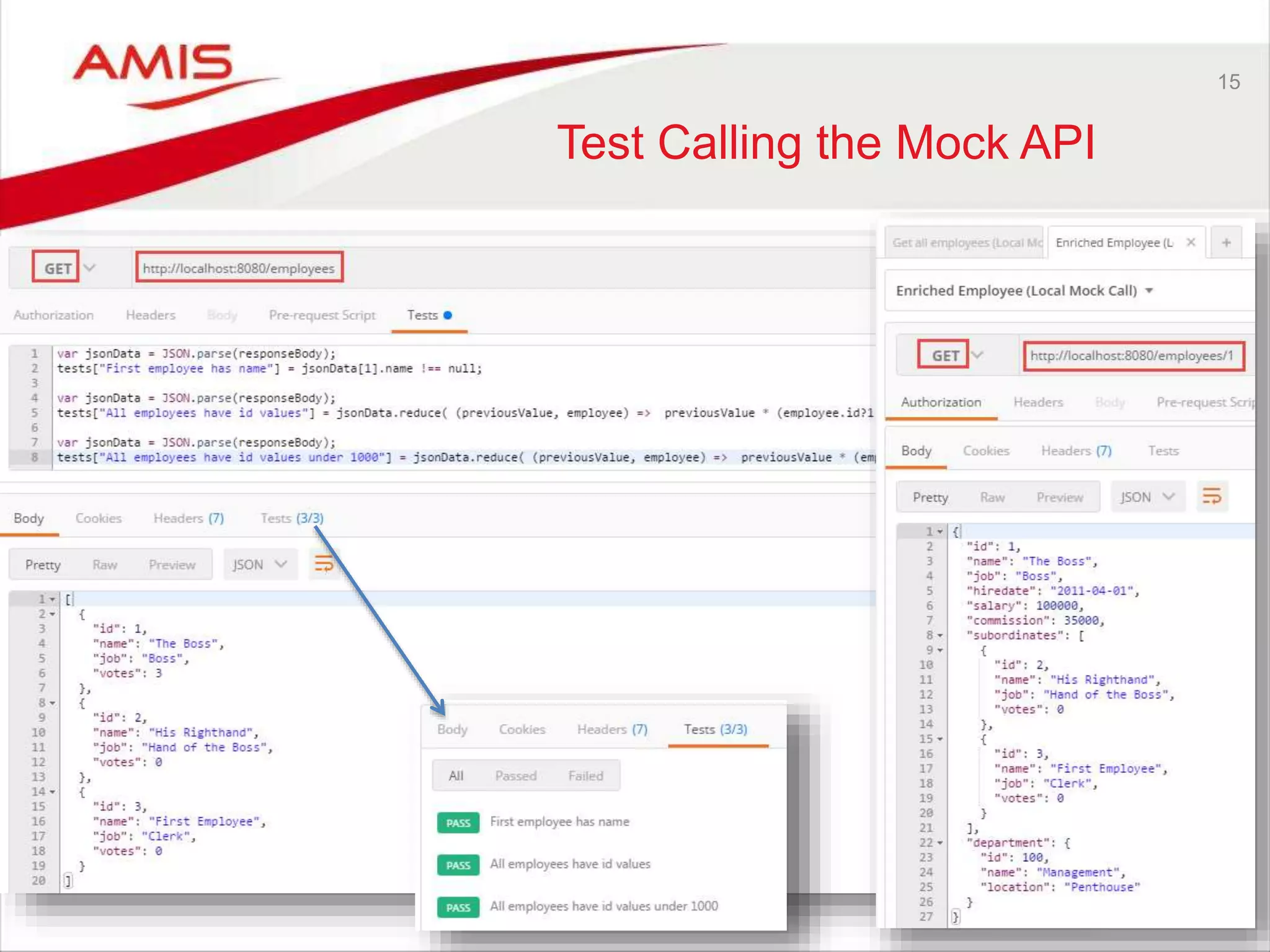
Task: Open the GET method dropdown in left window
Action: coord(90,268)
